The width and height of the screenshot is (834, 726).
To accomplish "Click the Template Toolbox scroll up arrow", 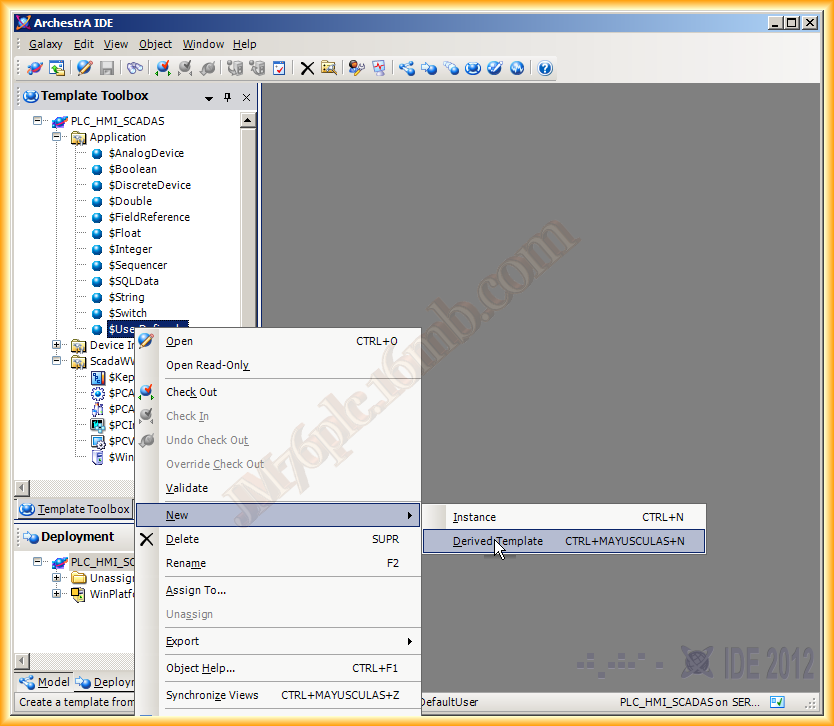I will (x=248, y=120).
